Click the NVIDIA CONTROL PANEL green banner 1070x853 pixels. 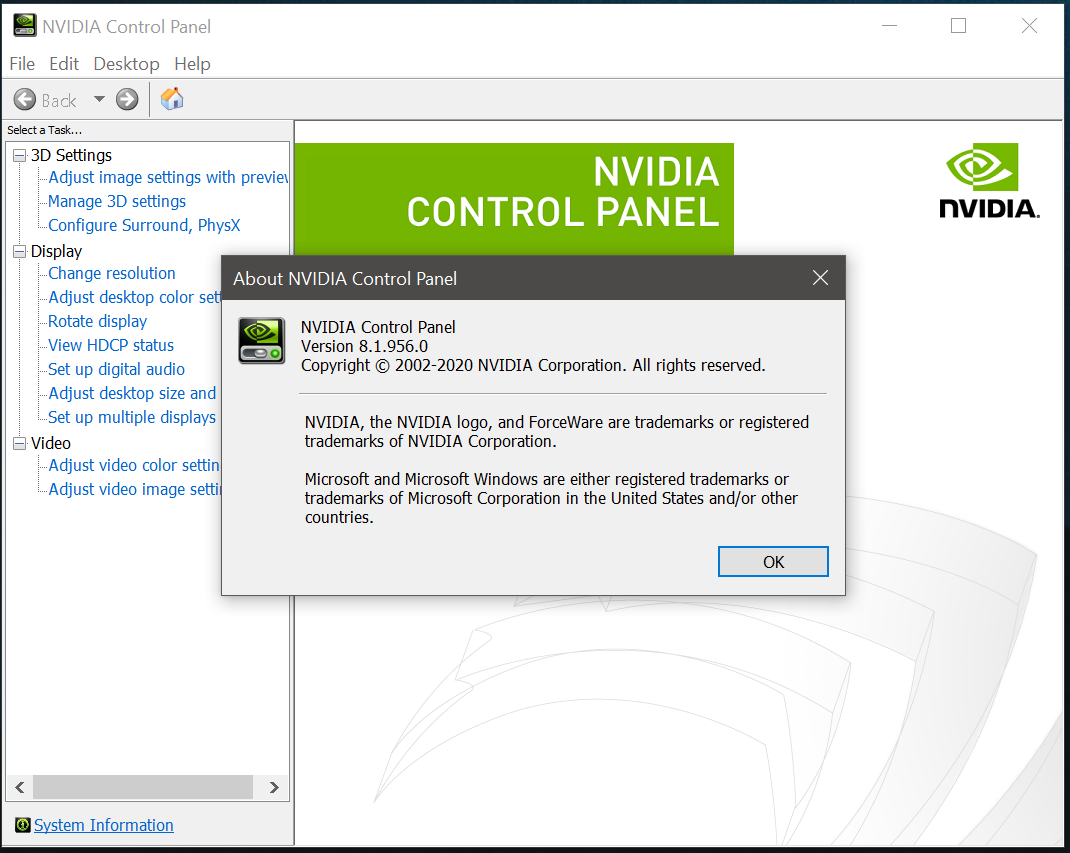(515, 199)
